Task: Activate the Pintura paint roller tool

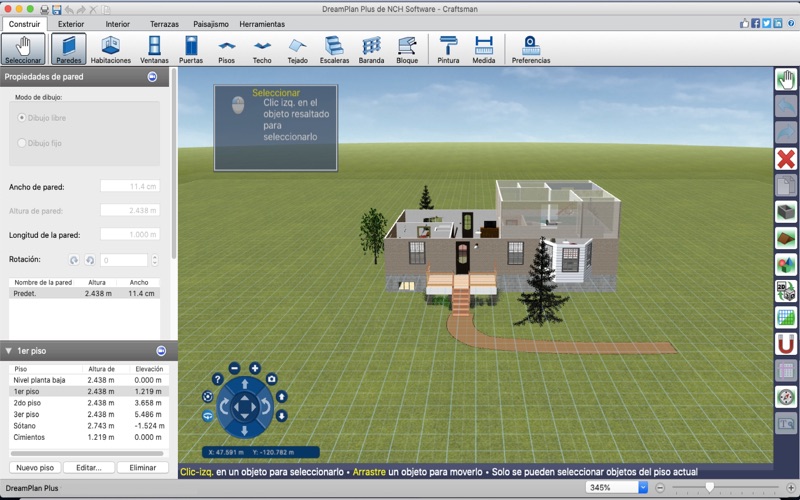Action: pos(448,49)
